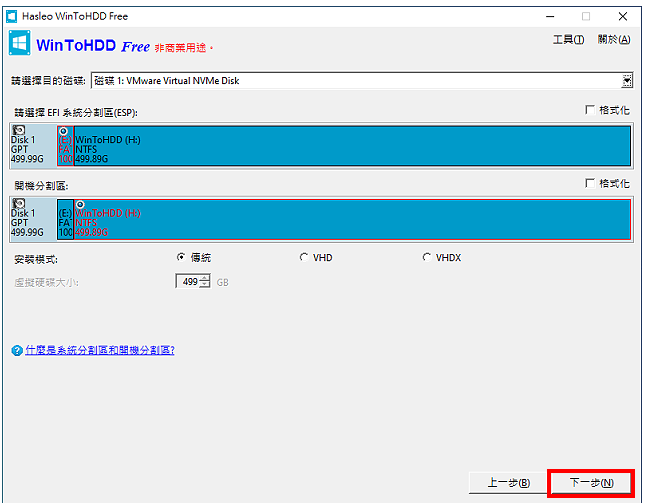
Task: Click the Disk 1 icon in boot partition section
Action: click(18, 203)
